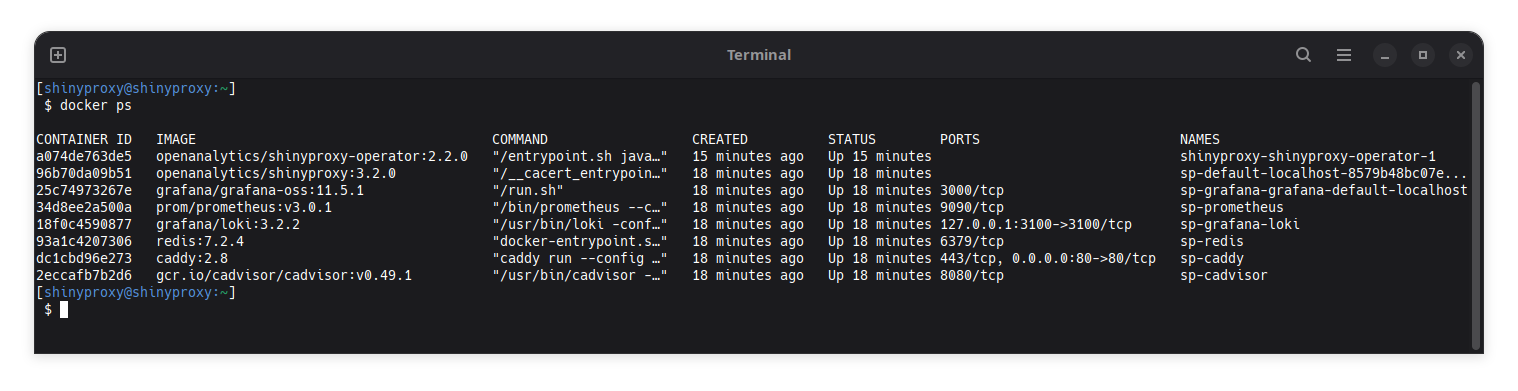
Task: Click the 'docker ps' command text
Action: click(96, 105)
